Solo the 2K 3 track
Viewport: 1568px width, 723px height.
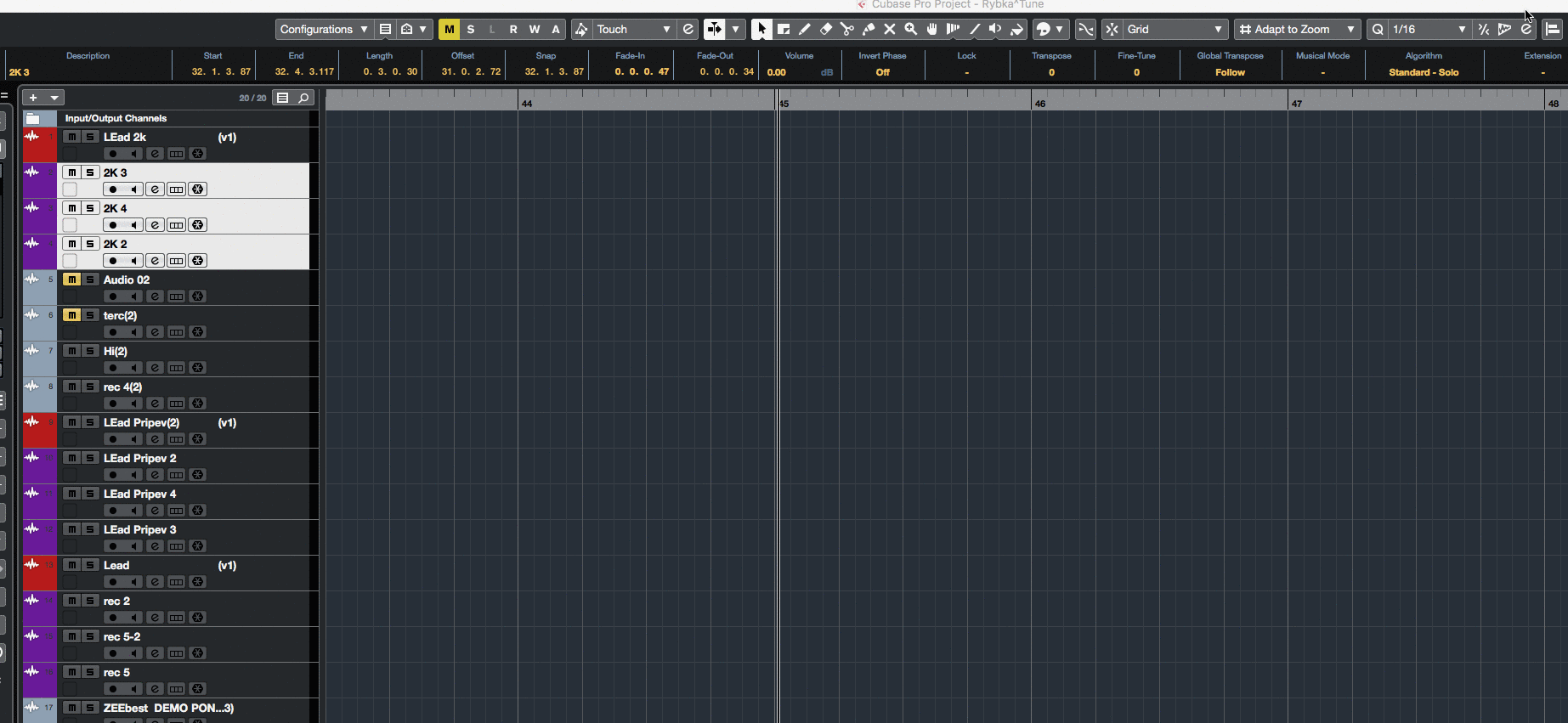point(89,172)
